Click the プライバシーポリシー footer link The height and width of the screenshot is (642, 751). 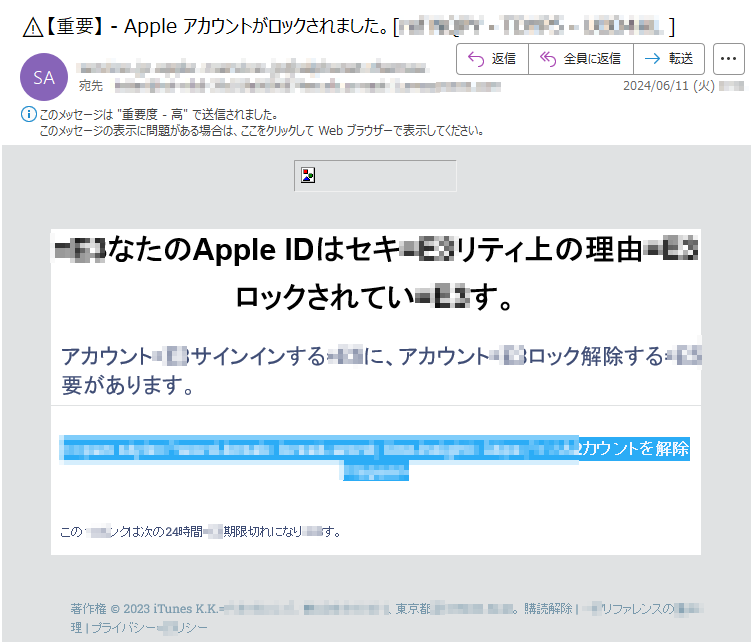[x=149, y=627]
